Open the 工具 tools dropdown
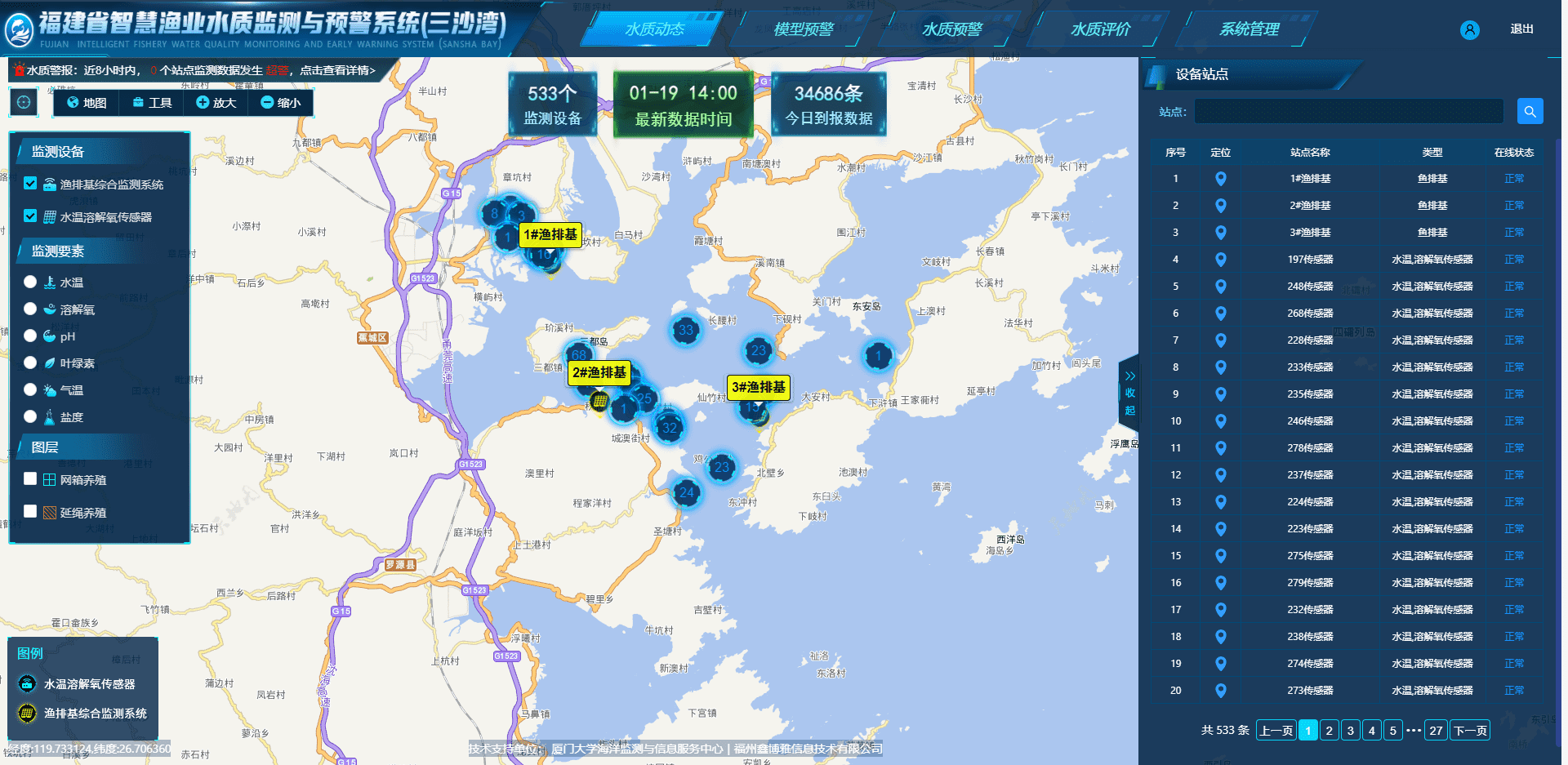Image resolution: width=1568 pixels, height=765 pixels. [x=152, y=103]
